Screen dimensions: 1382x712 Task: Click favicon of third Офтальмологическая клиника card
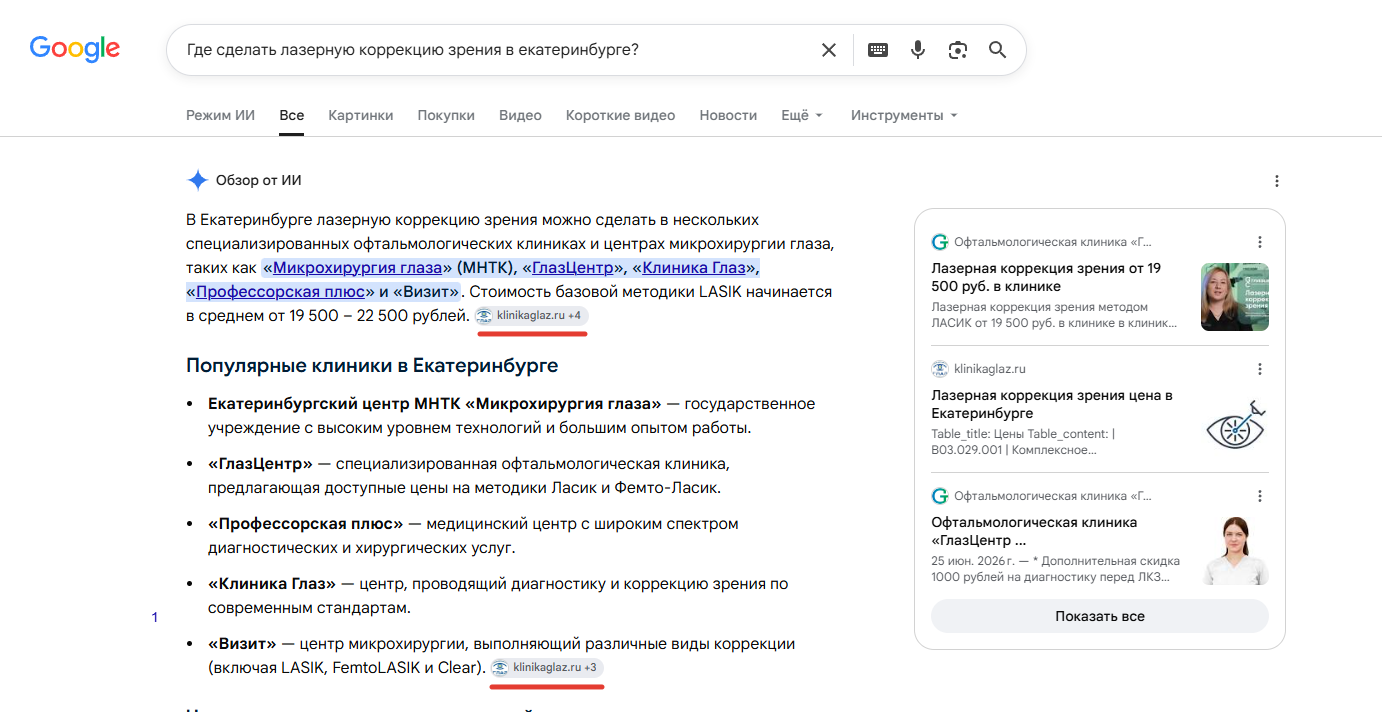[x=939, y=496]
